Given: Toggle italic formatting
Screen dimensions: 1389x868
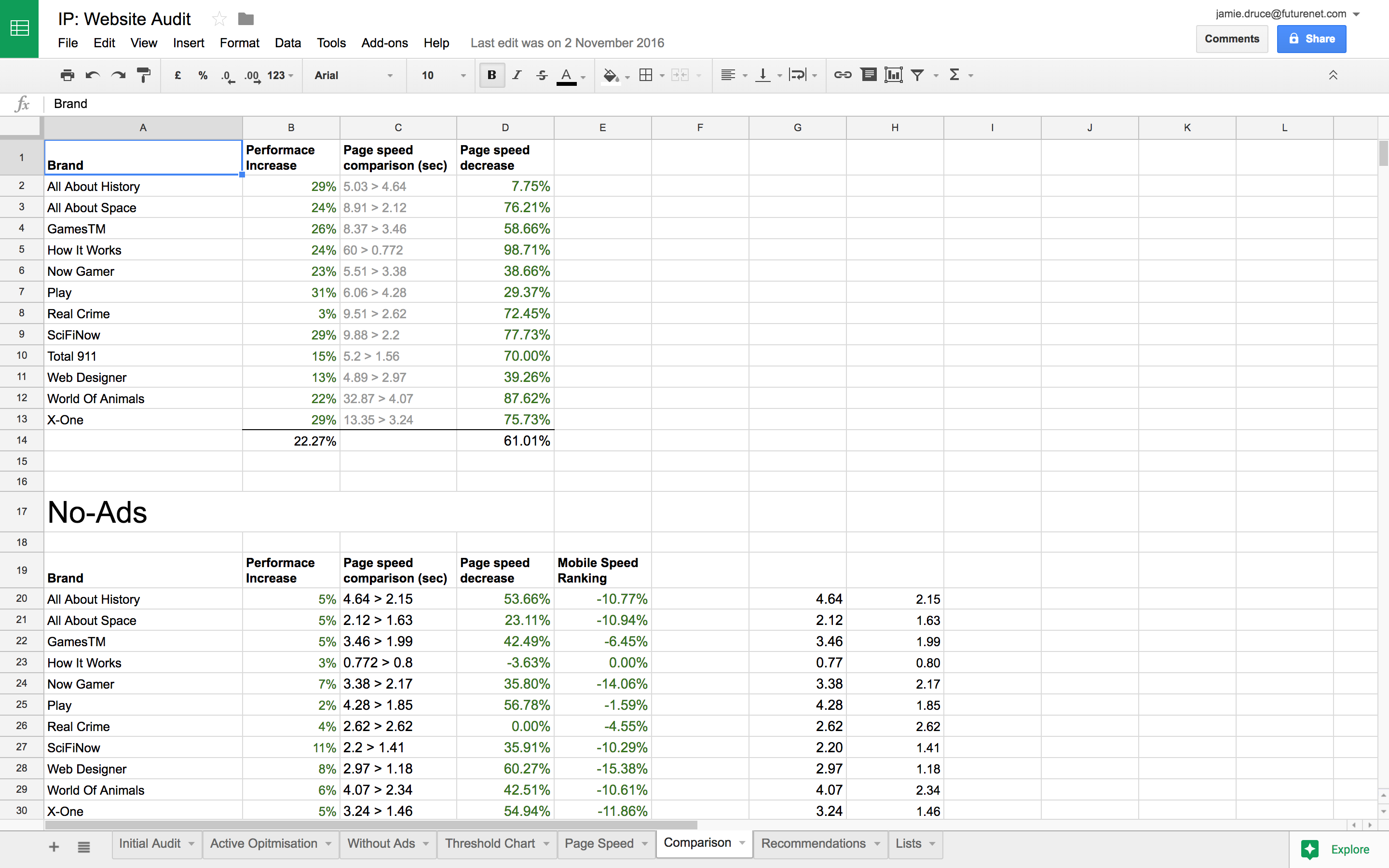Looking at the screenshot, I should [x=517, y=75].
